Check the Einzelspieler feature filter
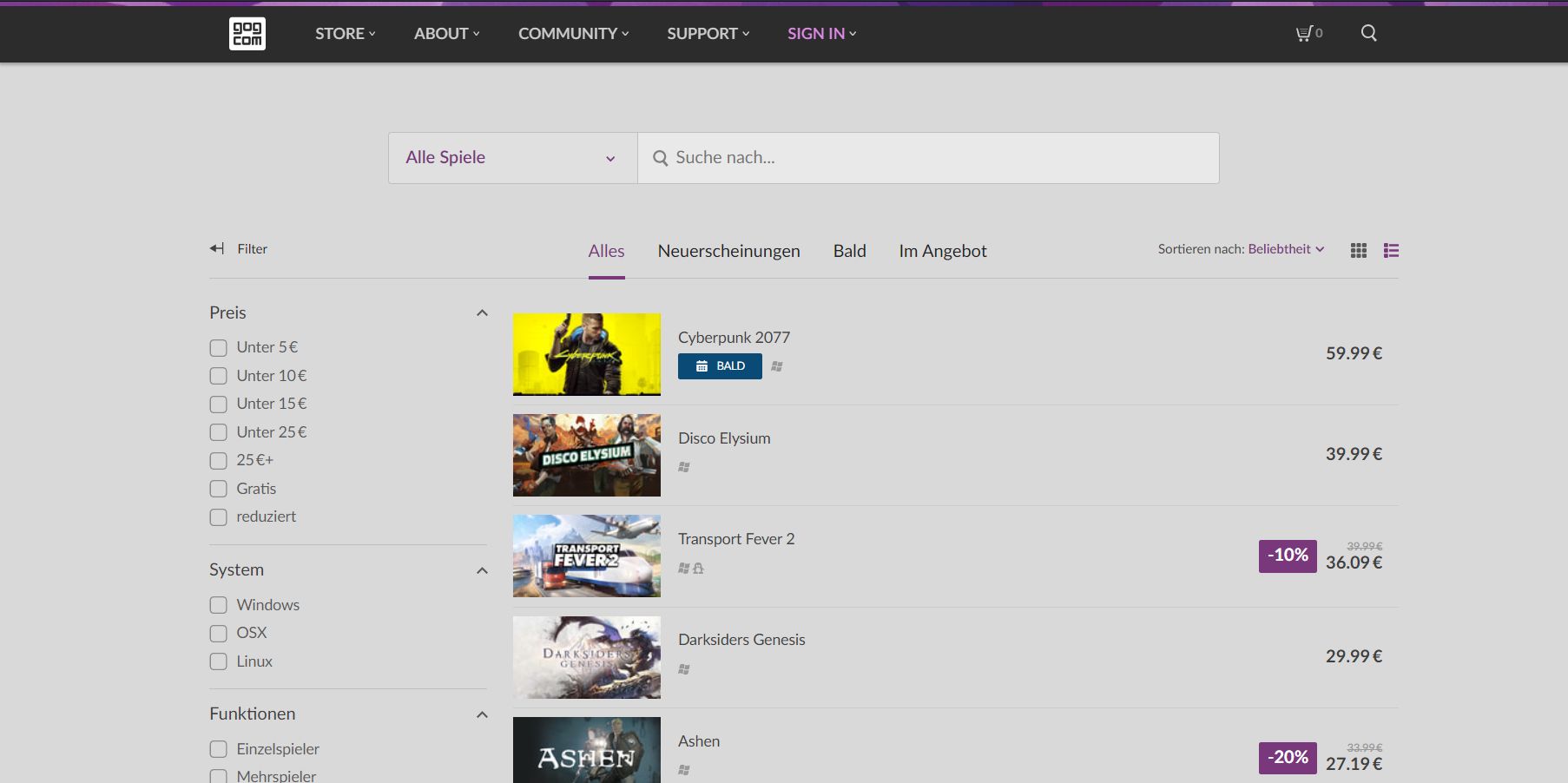This screenshot has height=783, width=1568. point(218,749)
